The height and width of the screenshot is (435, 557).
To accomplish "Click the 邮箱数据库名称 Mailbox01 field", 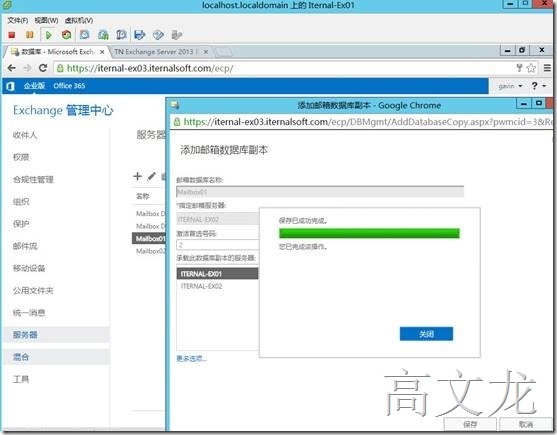I will pyautogui.click(x=320, y=192).
